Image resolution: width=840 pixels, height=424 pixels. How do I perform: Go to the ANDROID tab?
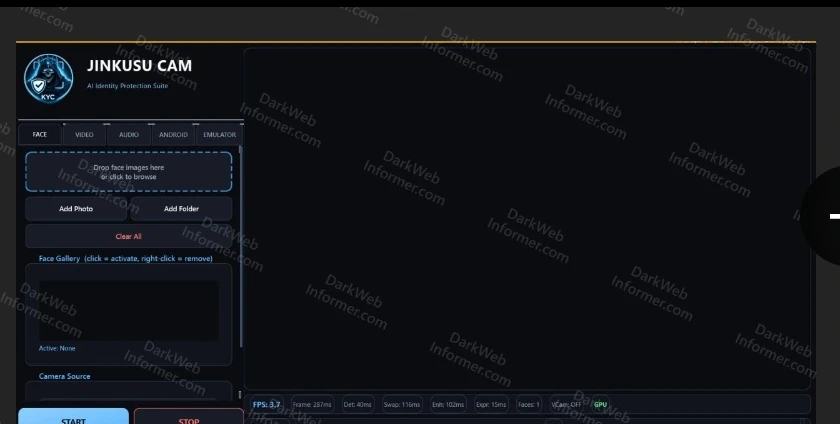click(x=173, y=134)
